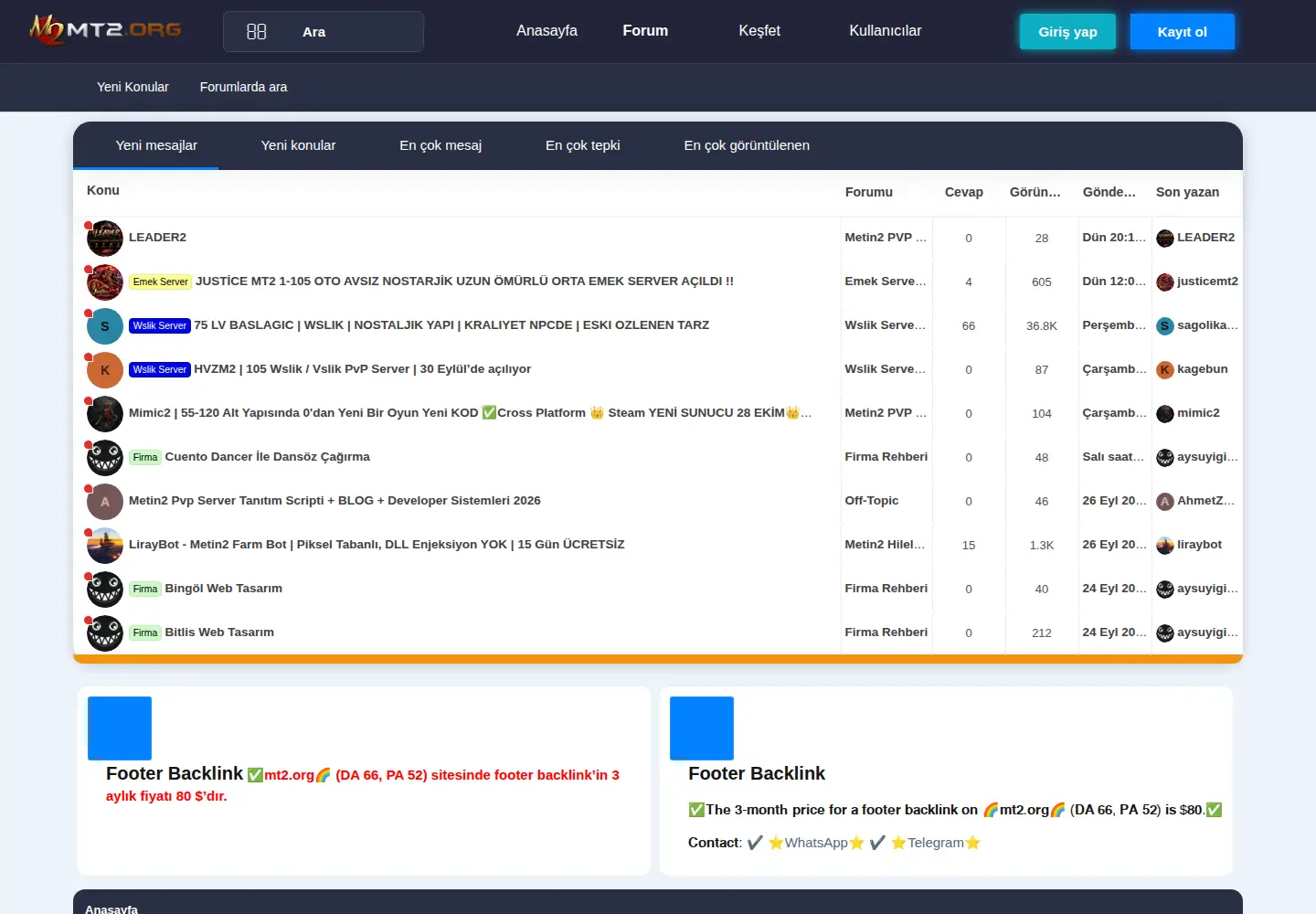This screenshot has height=914, width=1316.
Task: Click the Ara search field
Action: 324,32
